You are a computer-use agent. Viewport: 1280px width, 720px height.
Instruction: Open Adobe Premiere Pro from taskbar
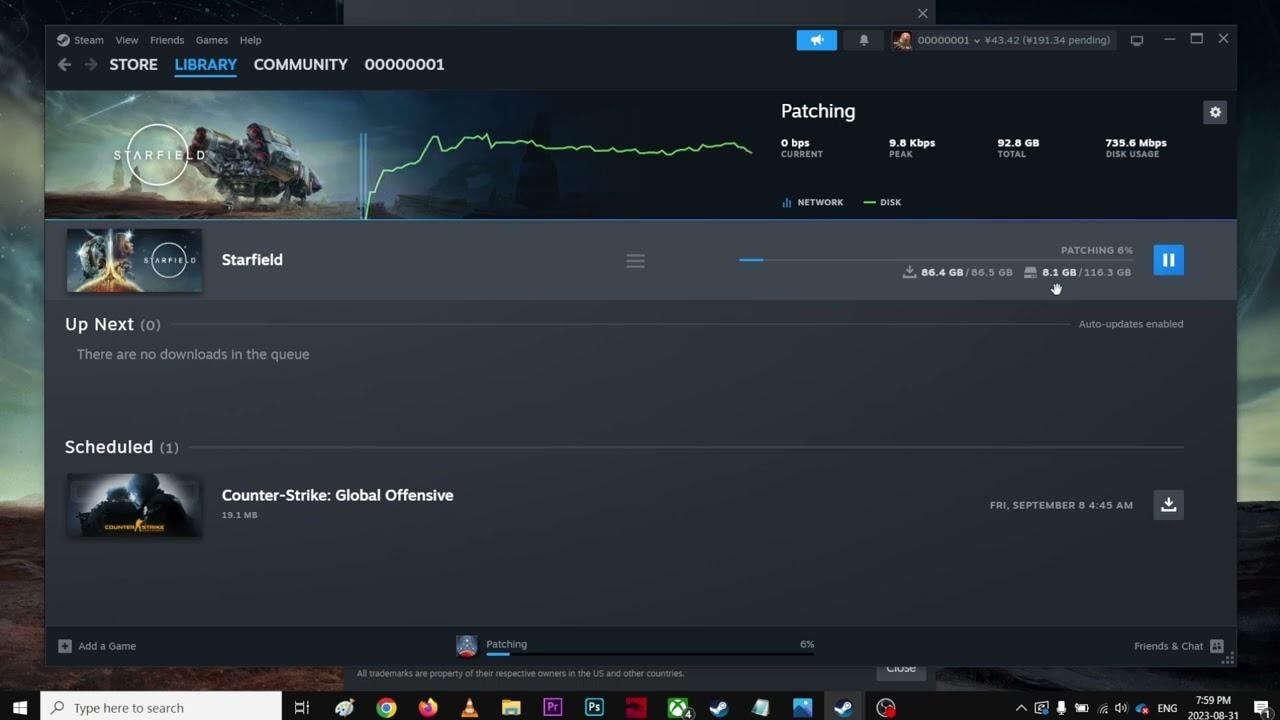click(x=553, y=708)
